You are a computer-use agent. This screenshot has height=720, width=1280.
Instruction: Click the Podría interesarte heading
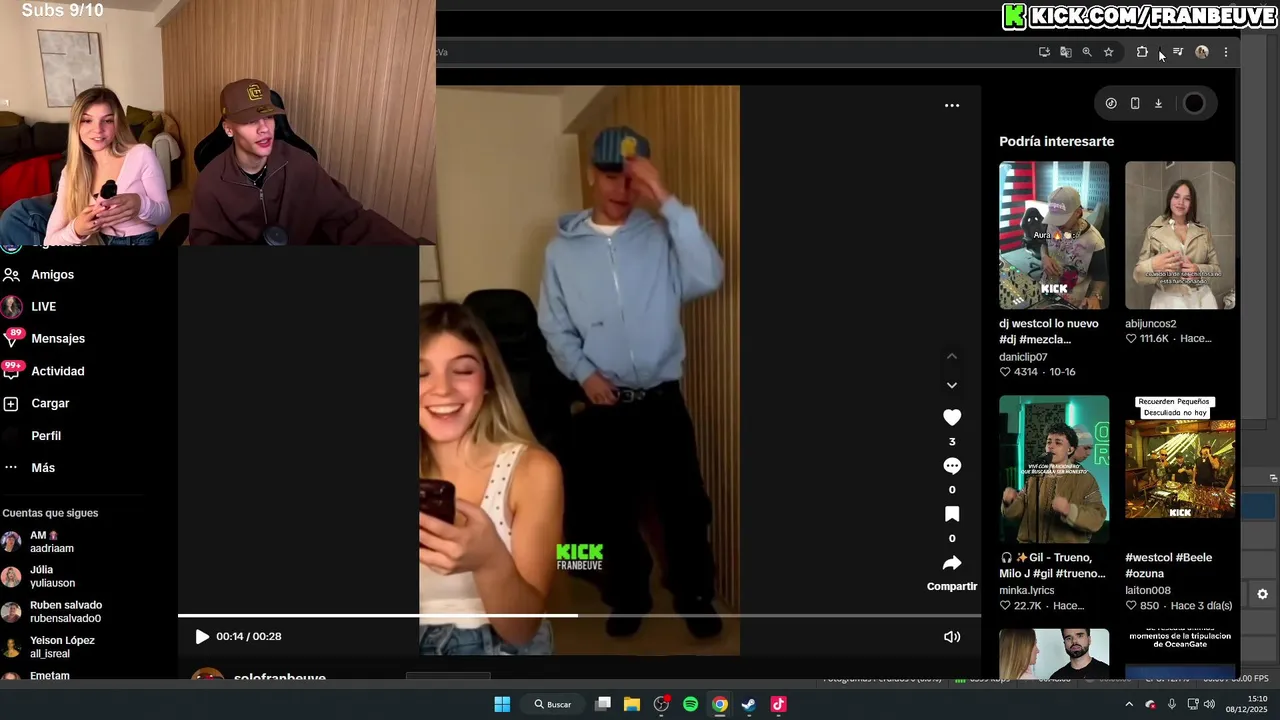click(1056, 141)
